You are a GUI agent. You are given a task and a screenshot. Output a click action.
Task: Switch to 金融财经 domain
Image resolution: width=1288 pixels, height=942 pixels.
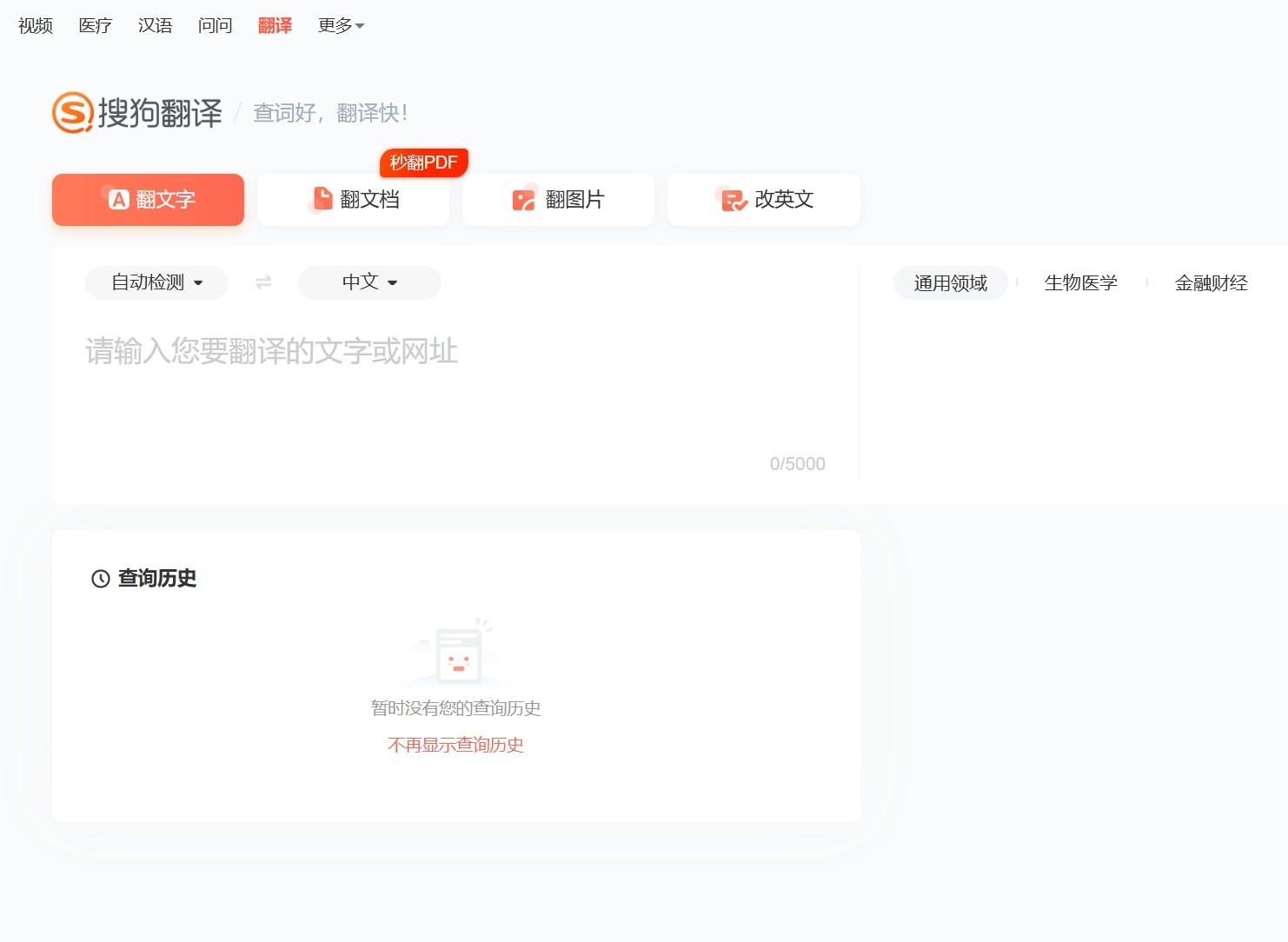1212,282
